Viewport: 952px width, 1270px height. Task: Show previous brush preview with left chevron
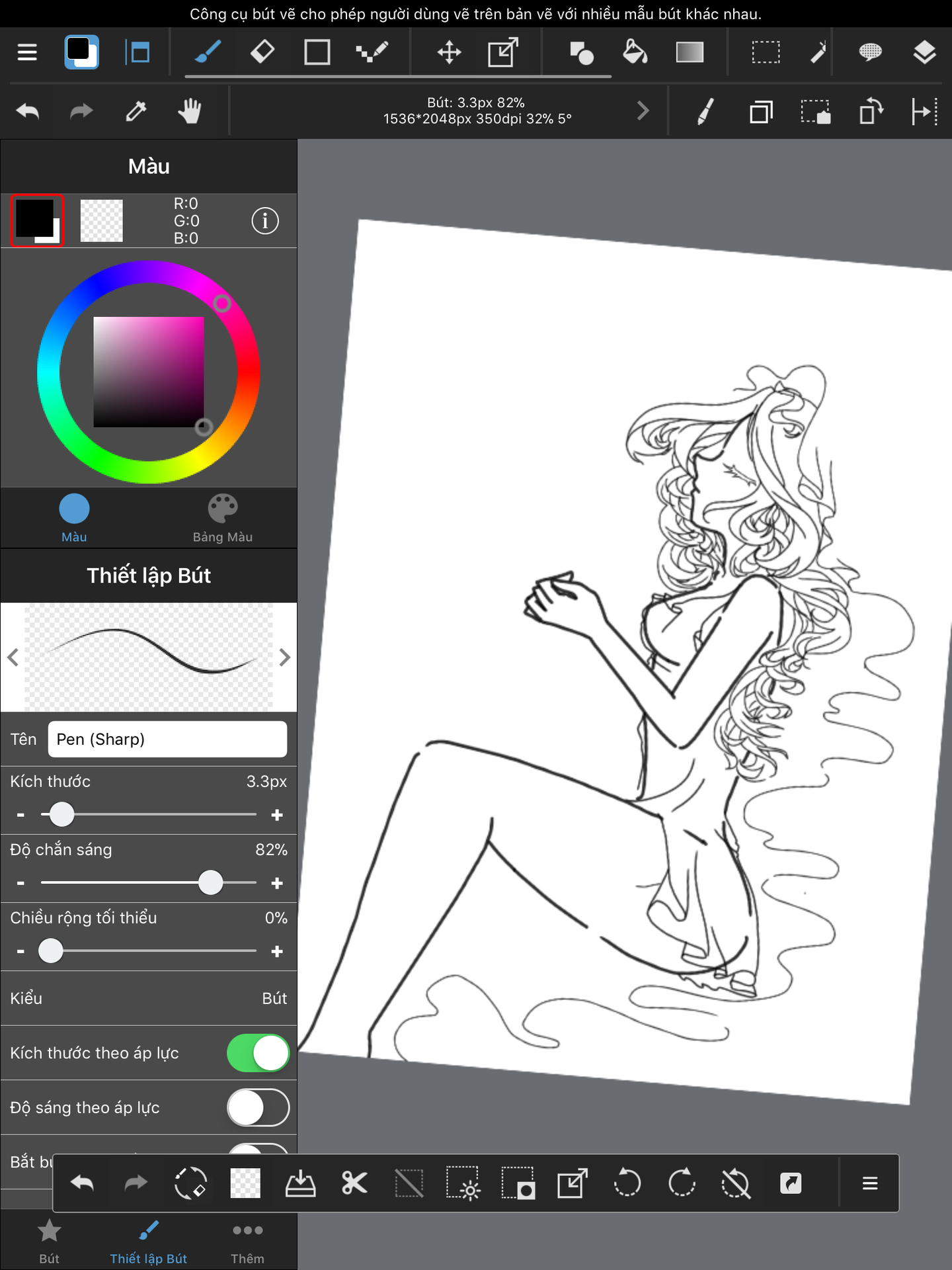click(x=13, y=657)
